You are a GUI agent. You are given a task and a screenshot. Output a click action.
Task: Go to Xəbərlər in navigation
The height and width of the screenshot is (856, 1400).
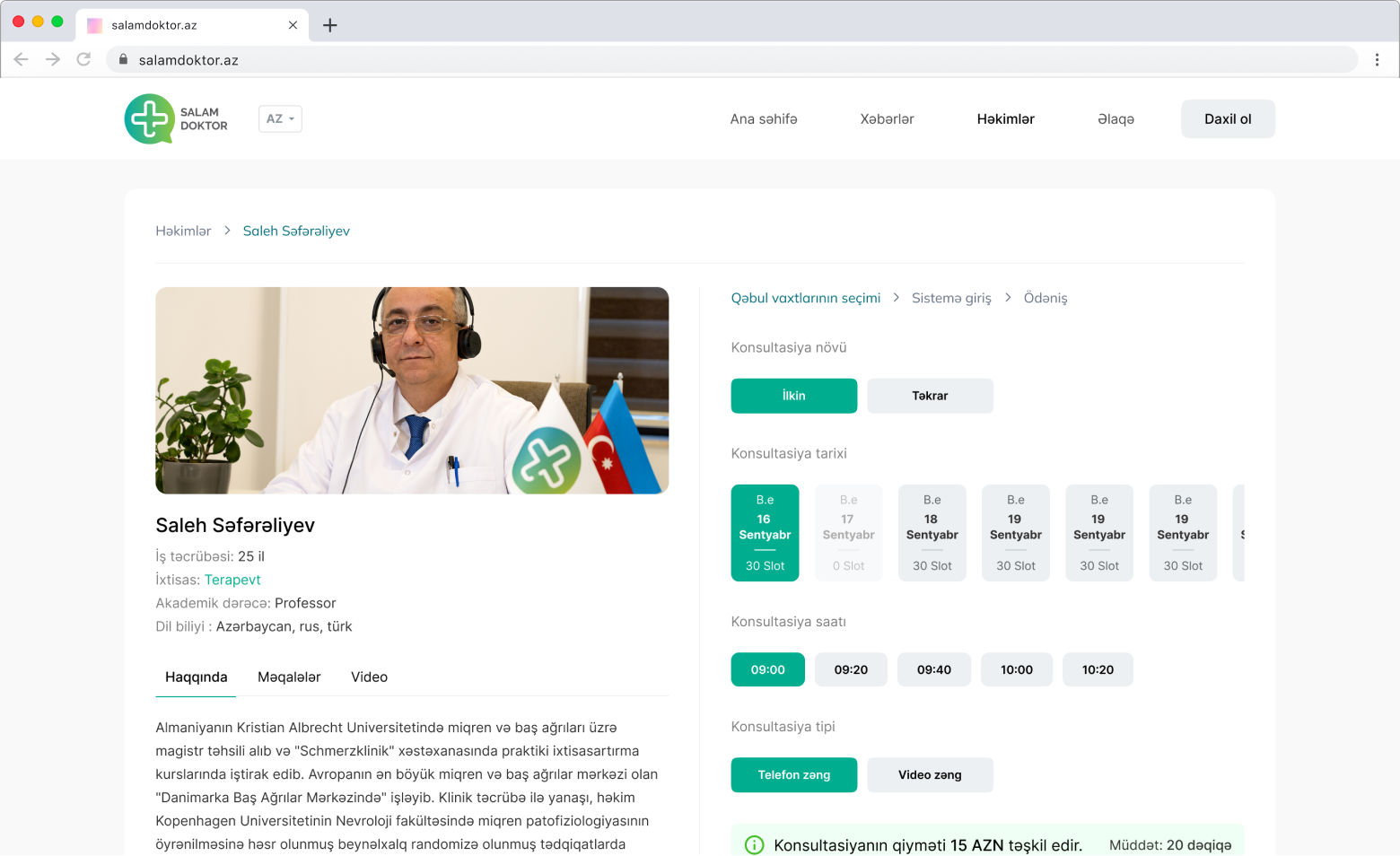887,118
